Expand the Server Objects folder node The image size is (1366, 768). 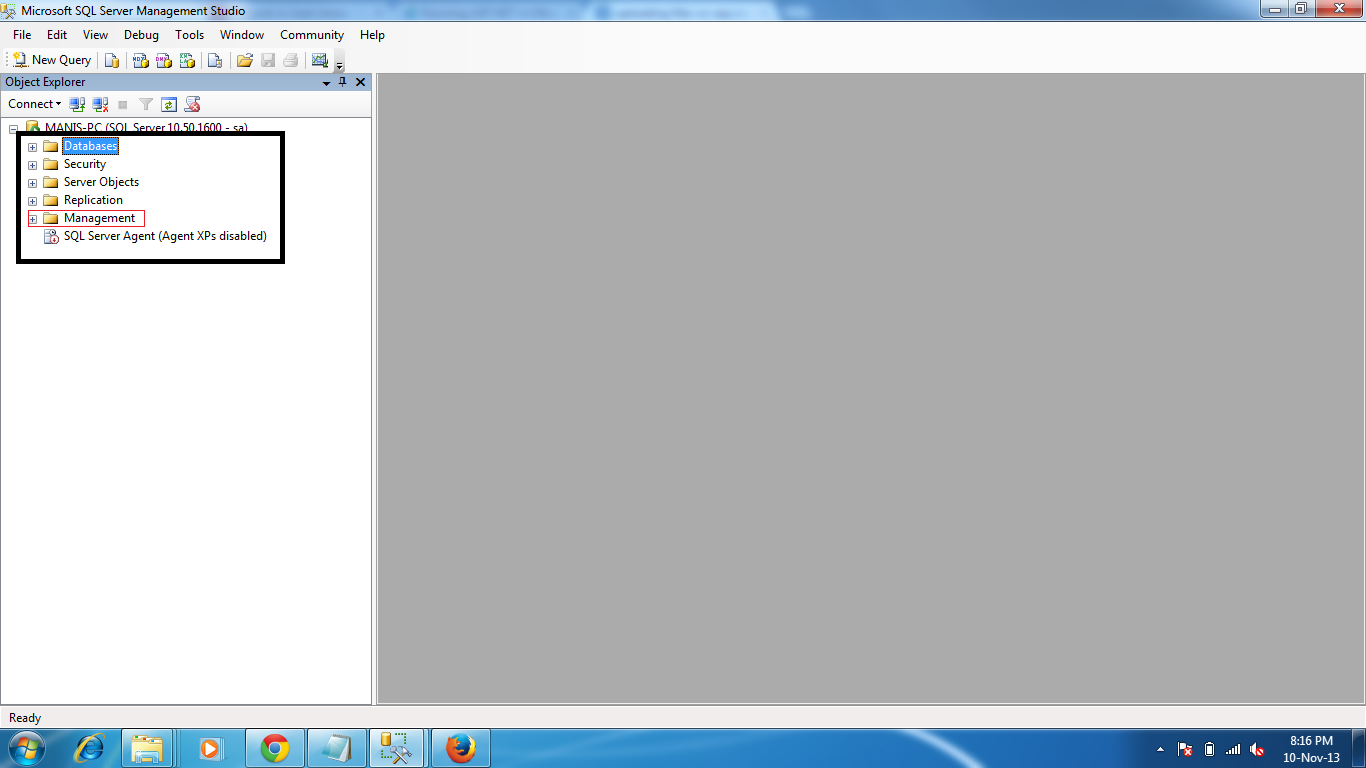32,183
